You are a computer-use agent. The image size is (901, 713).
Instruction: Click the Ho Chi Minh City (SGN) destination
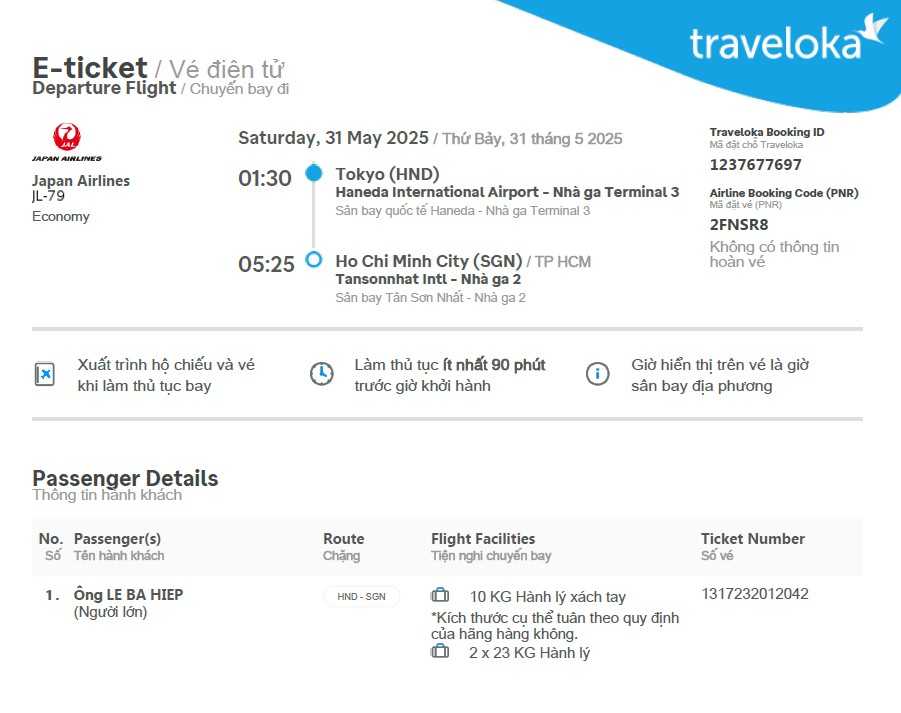(429, 261)
